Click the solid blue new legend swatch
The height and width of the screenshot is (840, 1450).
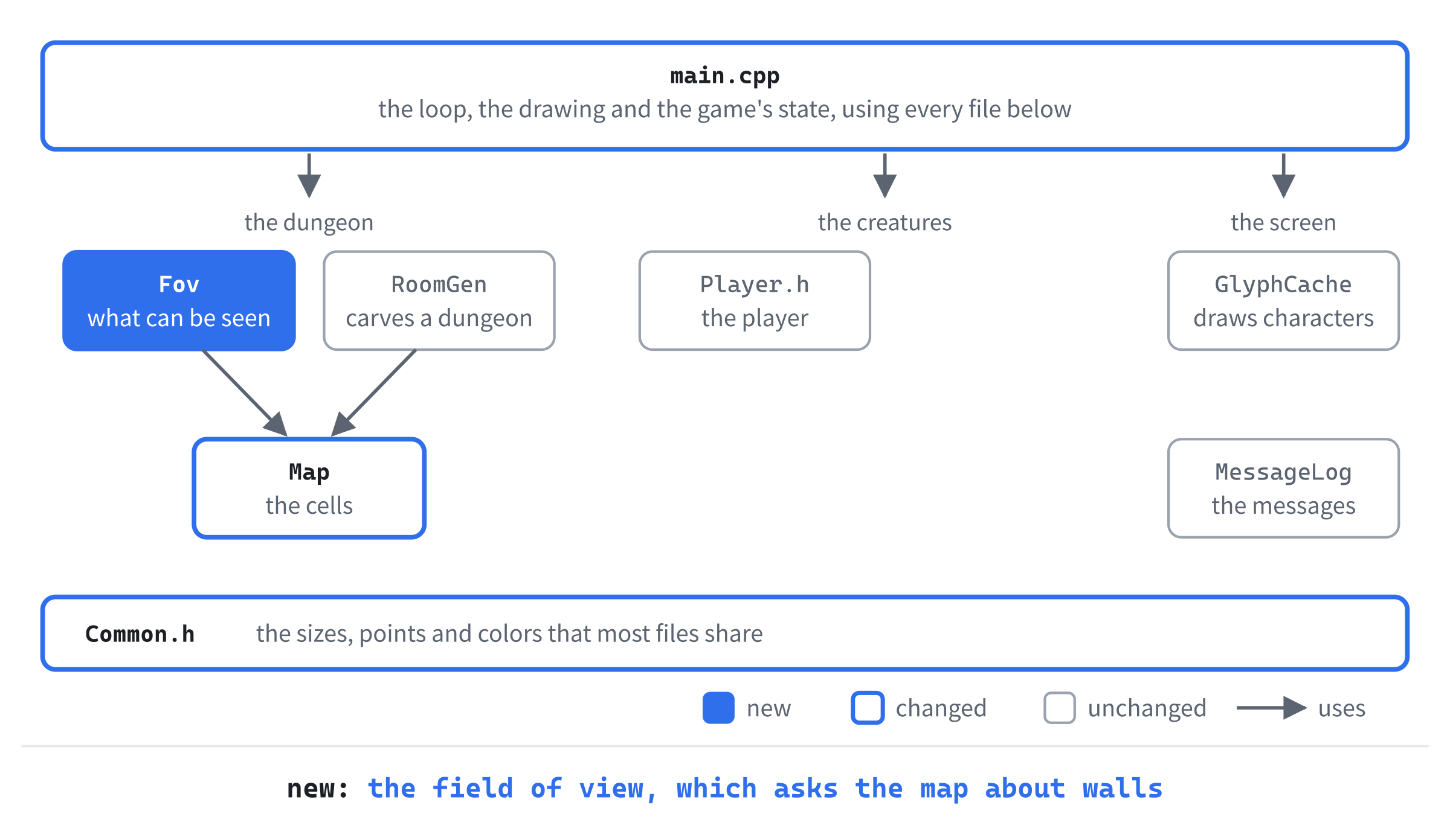(718, 708)
